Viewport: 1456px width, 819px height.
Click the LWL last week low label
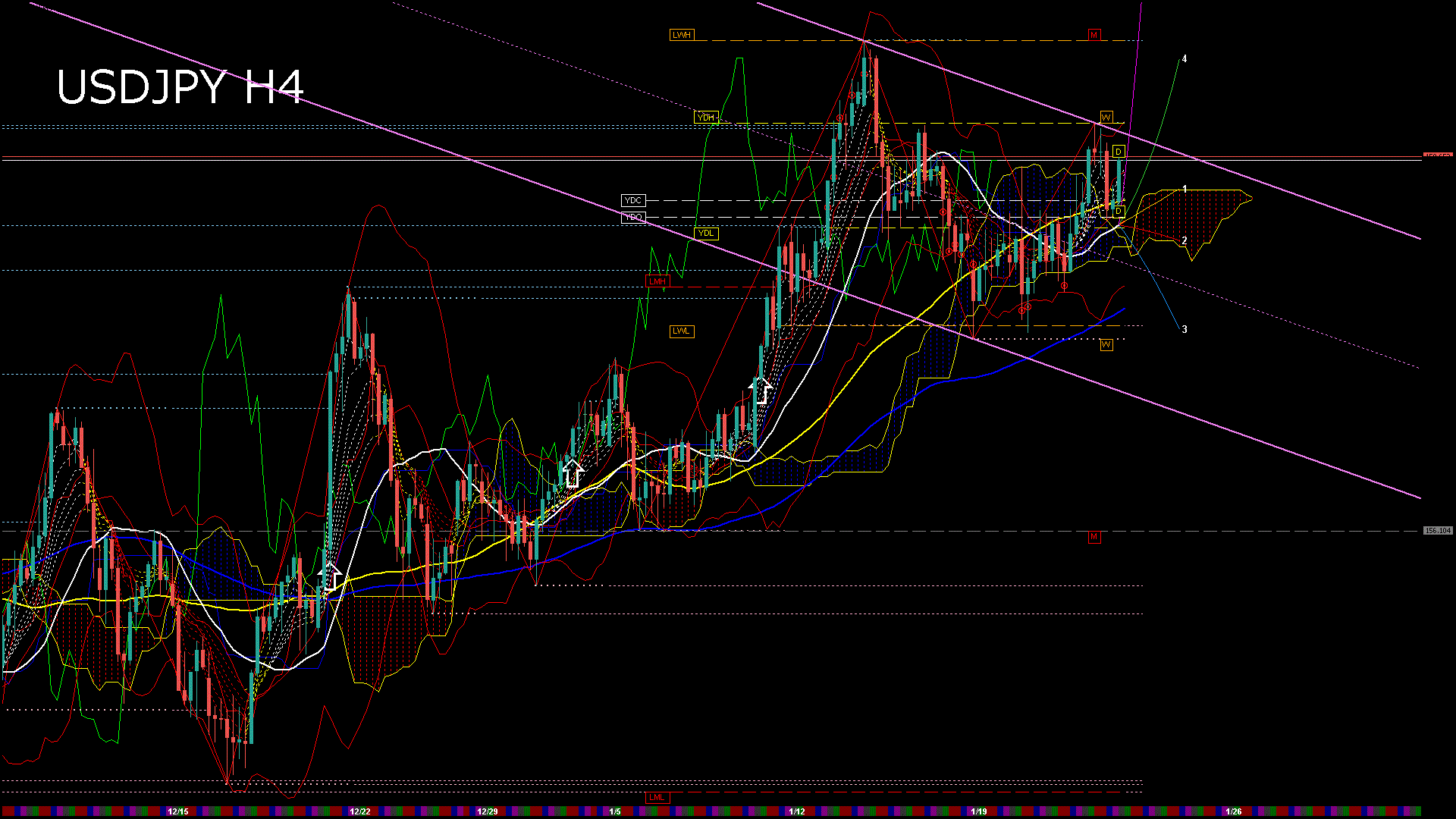point(682,331)
